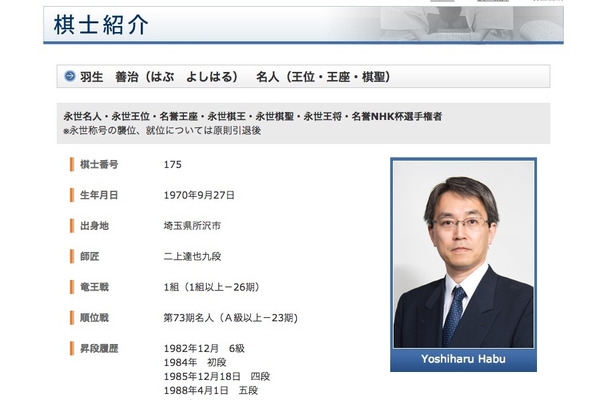Select the birthplace 埼玉県所沢市

pos(192,226)
